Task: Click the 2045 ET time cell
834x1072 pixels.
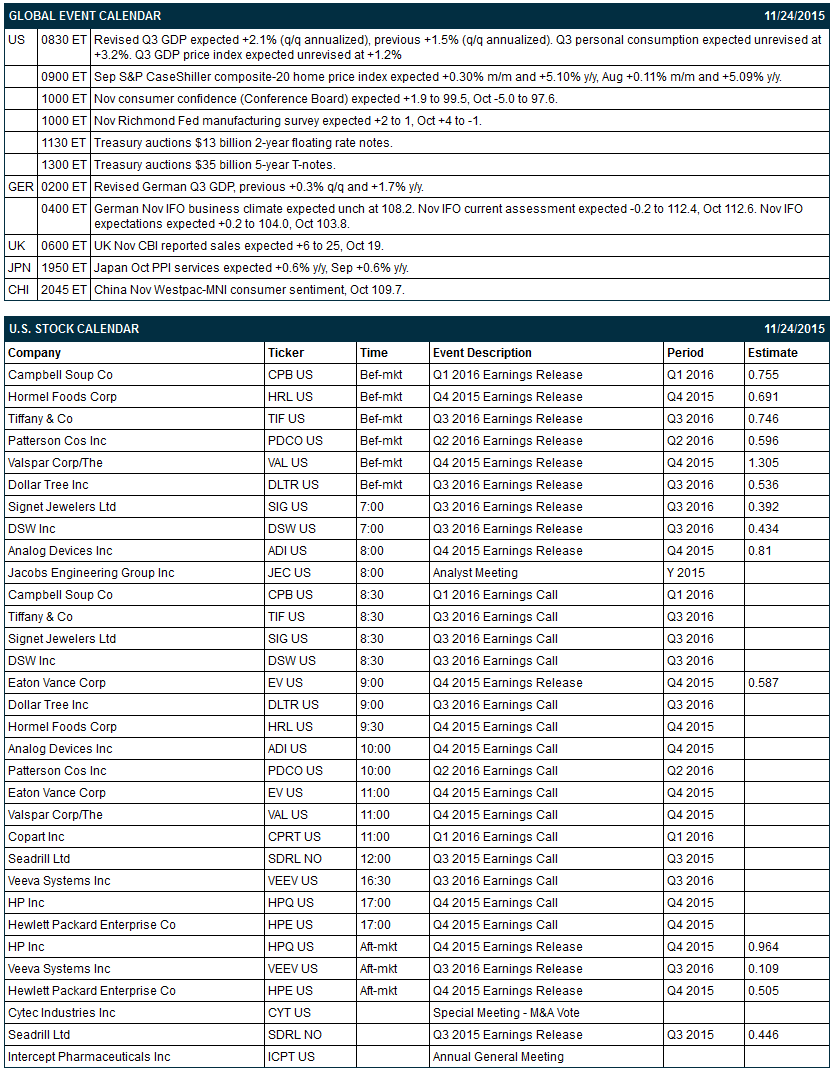Action: pos(64,290)
